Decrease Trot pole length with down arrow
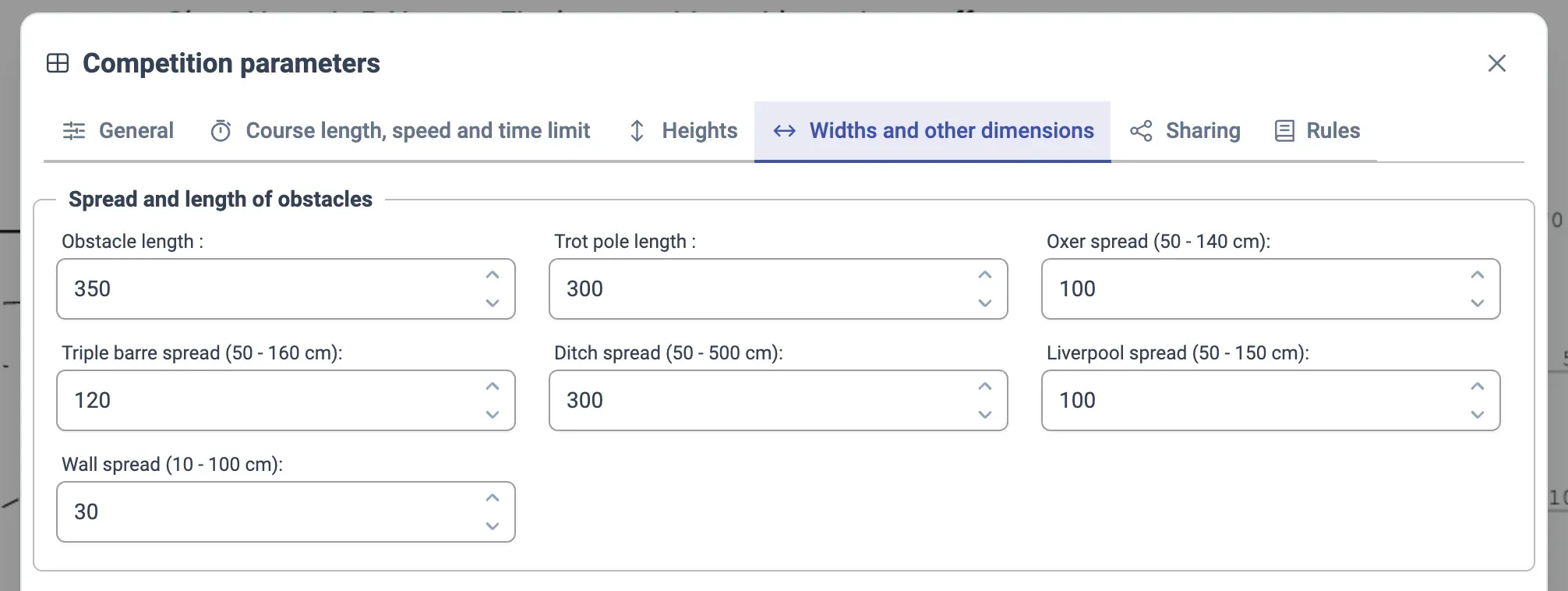Screen dimensions: 1568x591 coord(985,303)
